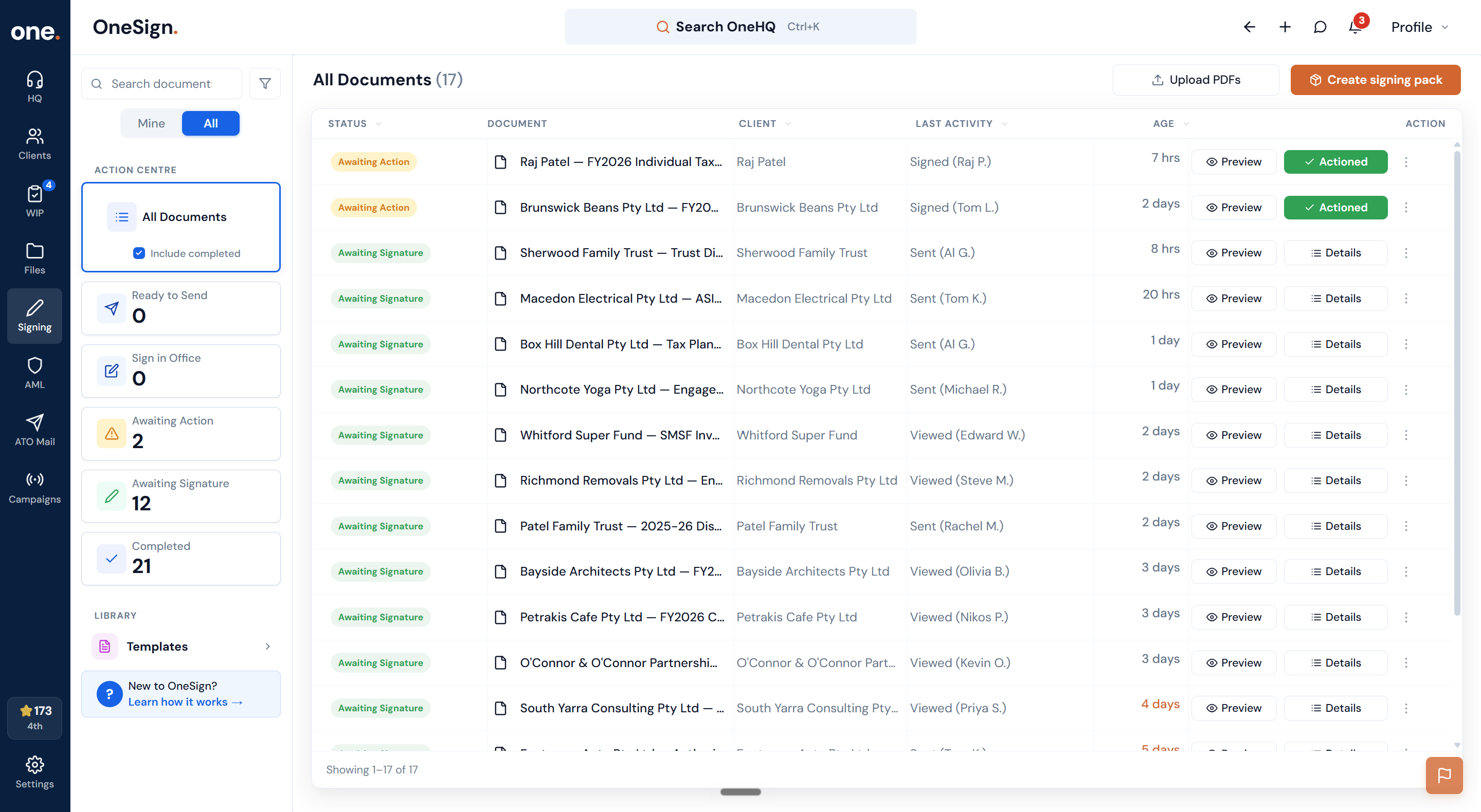Open more options for Sherwood Family Trust row

[x=1406, y=253]
